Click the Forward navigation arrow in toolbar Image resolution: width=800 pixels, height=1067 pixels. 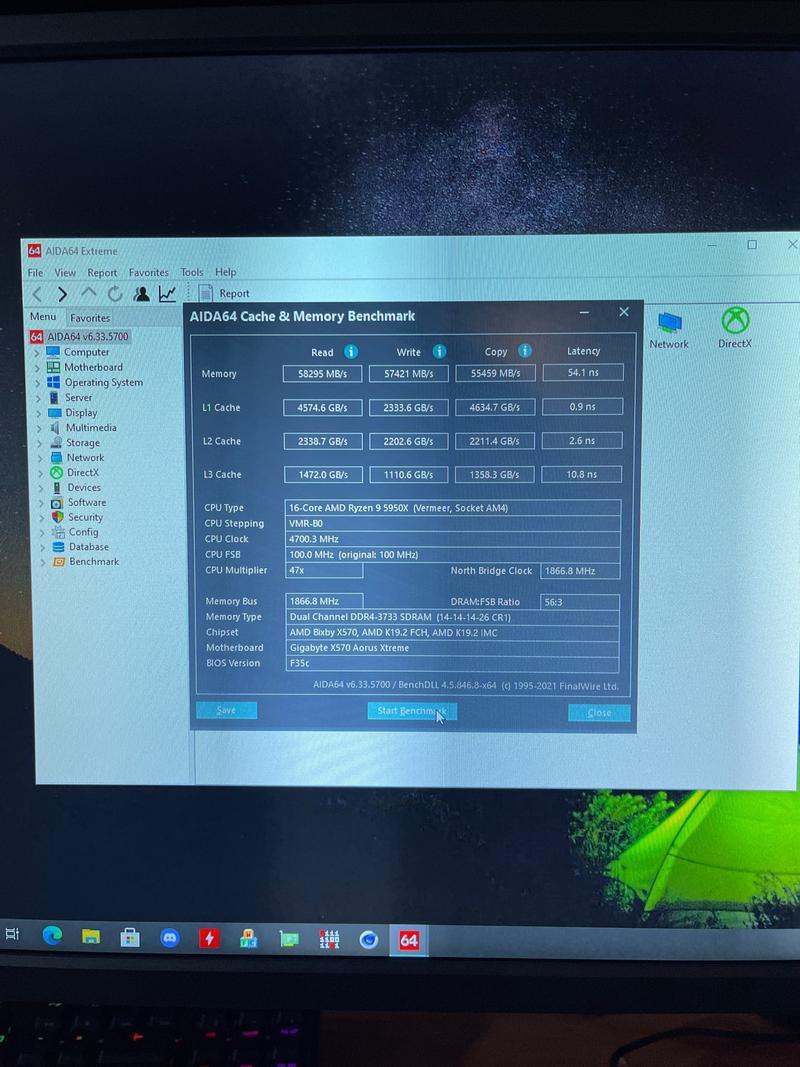62,294
